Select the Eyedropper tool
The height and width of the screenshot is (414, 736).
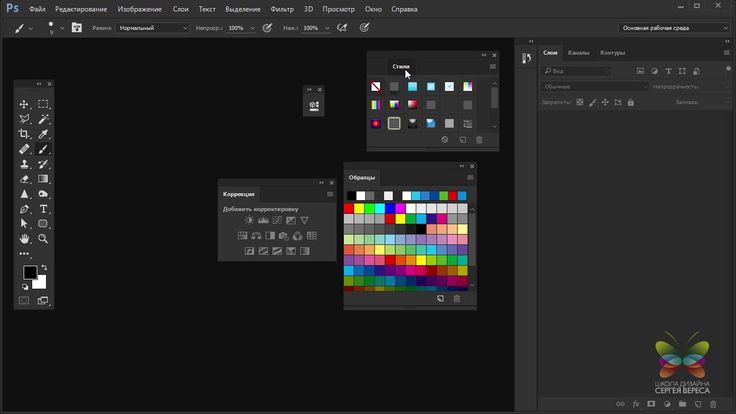[44, 134]
